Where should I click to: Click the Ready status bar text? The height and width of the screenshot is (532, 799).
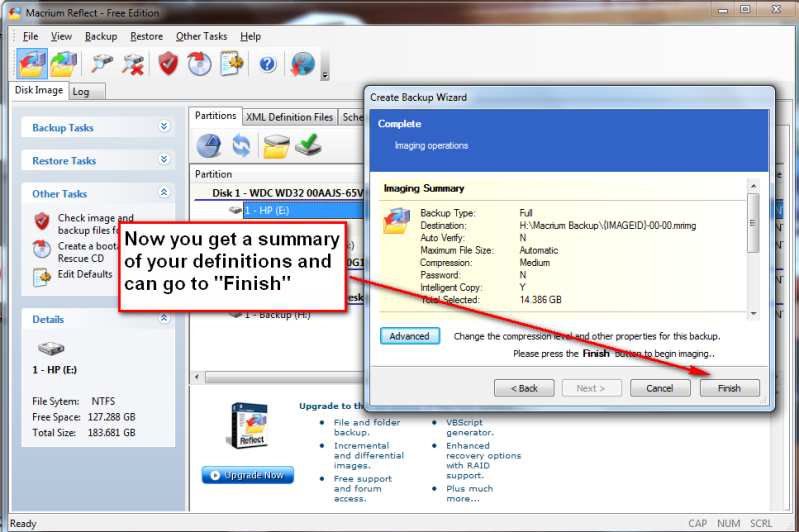point(23,523)
